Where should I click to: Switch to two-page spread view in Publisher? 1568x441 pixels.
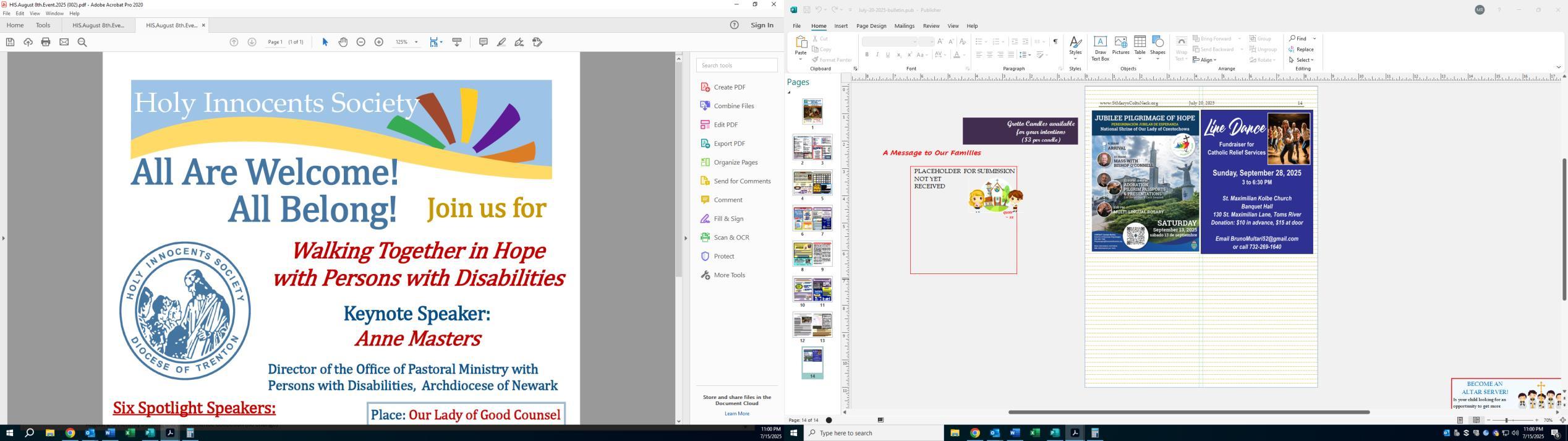1476,421
